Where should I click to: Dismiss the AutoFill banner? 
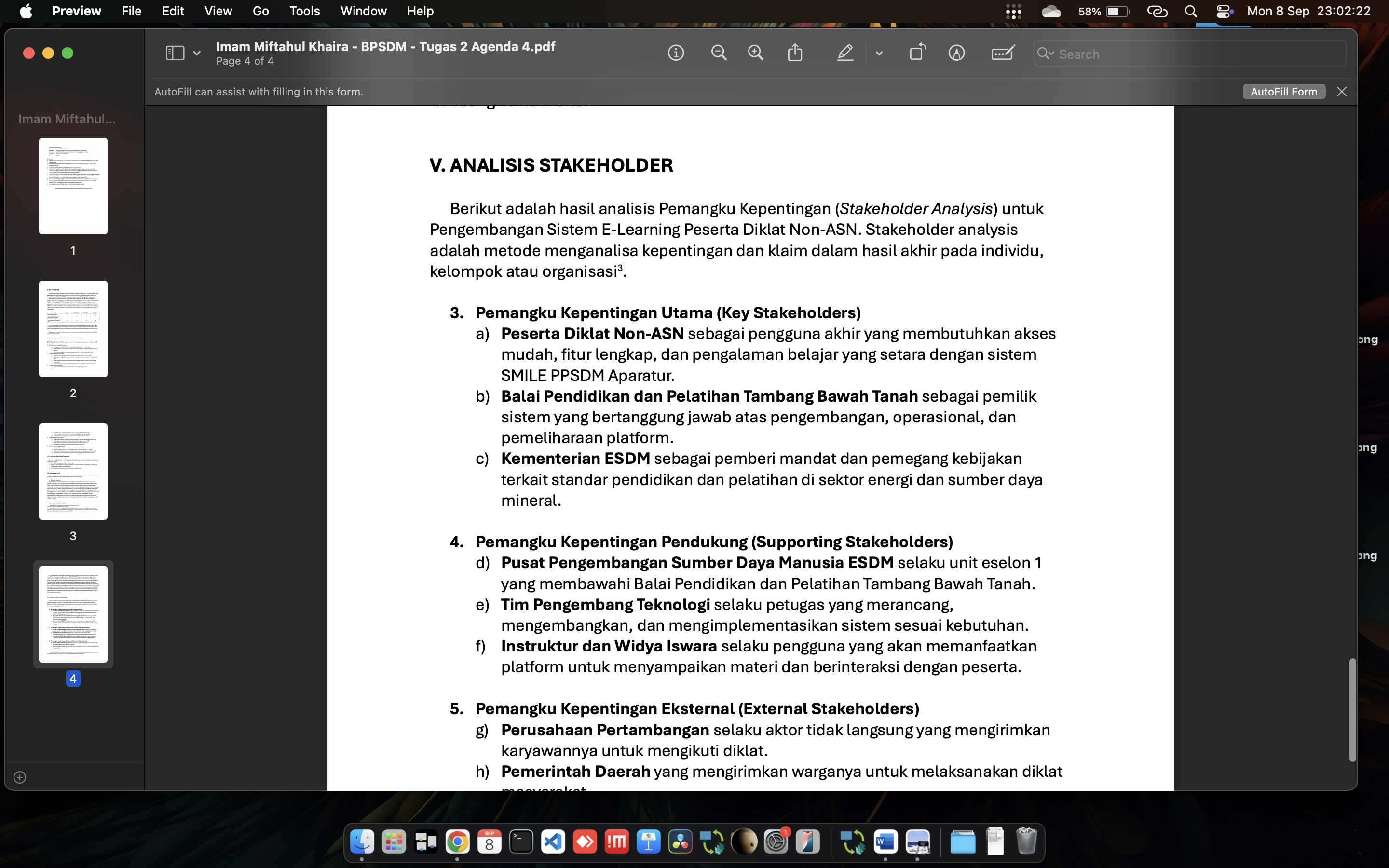point(1341,92)
